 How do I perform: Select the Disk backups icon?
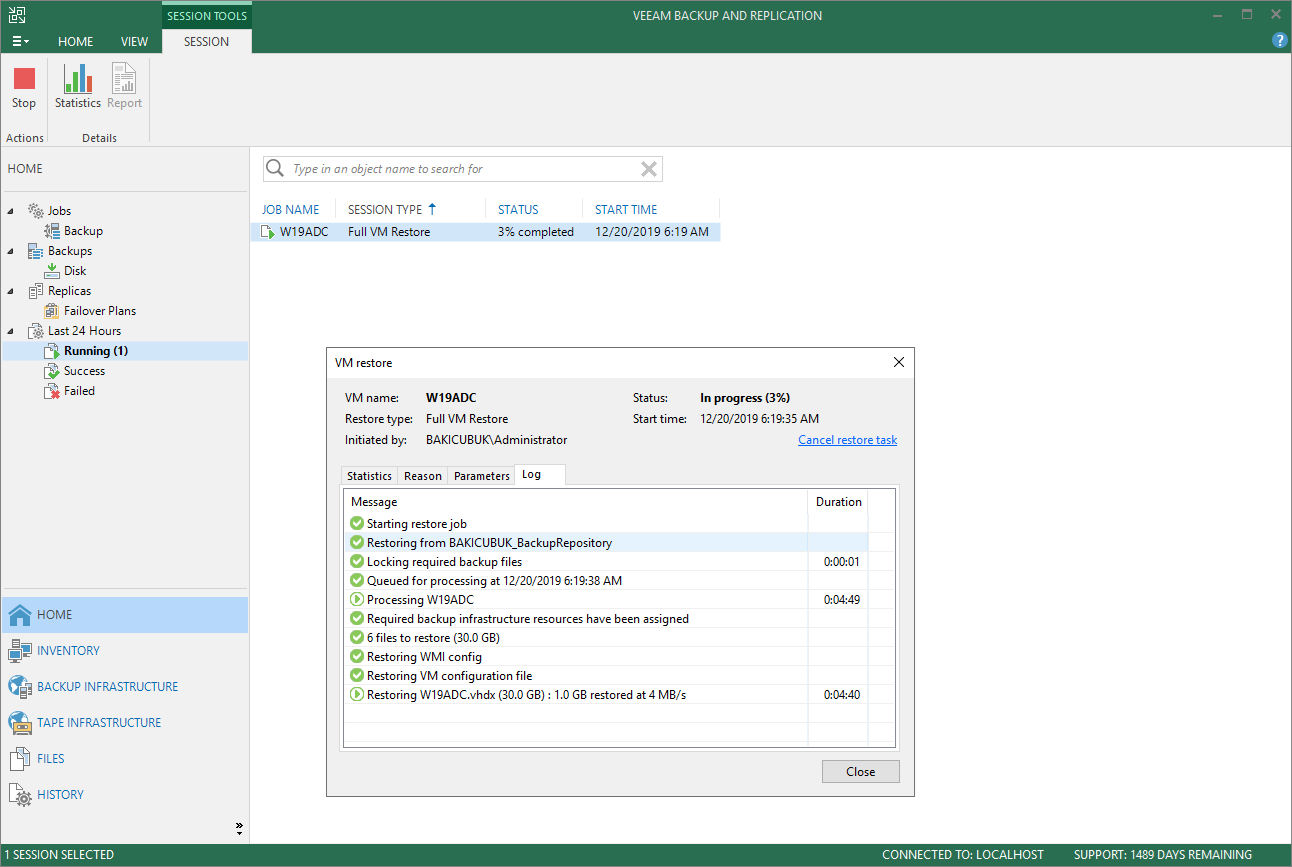pyautogui.click(x=52, y=271)
